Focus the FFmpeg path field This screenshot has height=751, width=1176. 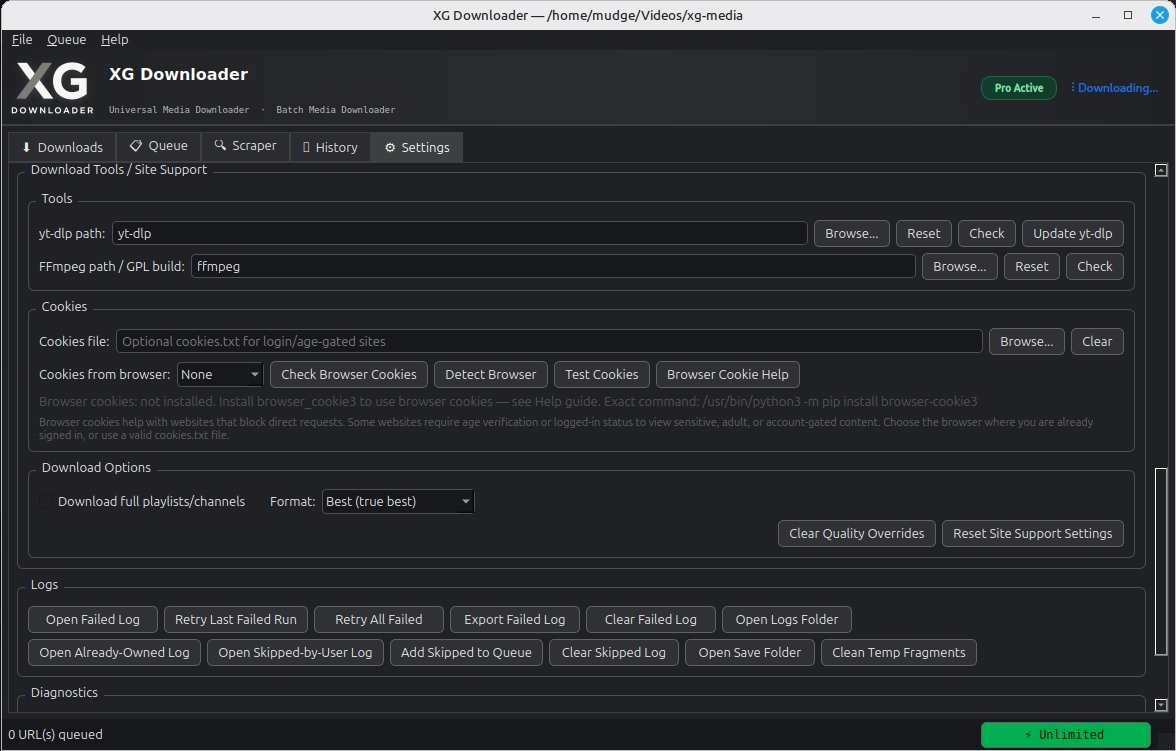(x=553, y=266)
